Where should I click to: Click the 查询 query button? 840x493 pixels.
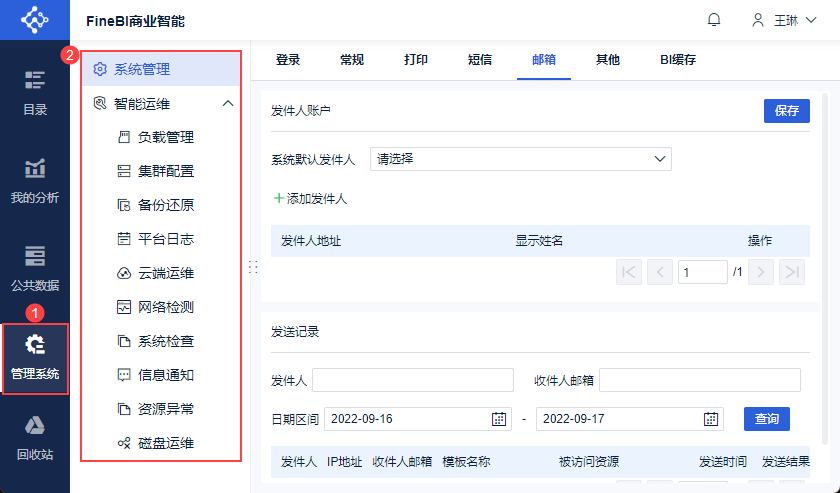click(x=767, y=419)
